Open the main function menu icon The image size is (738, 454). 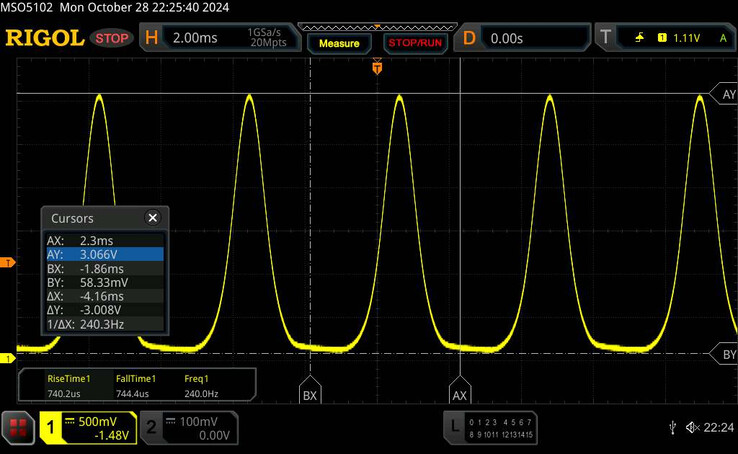(18, 429)
